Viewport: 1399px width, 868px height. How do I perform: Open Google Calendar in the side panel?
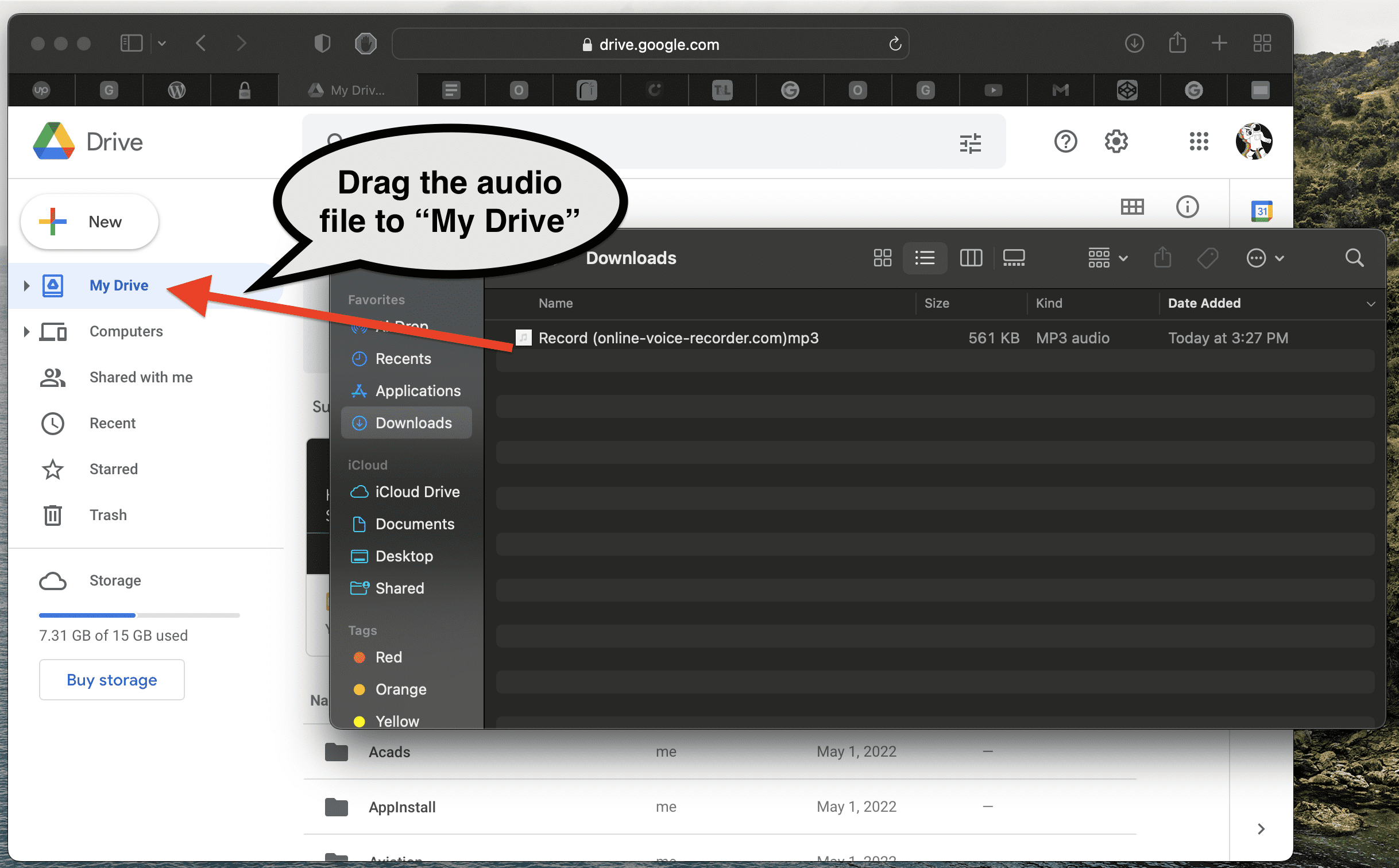pos(1262,211)
